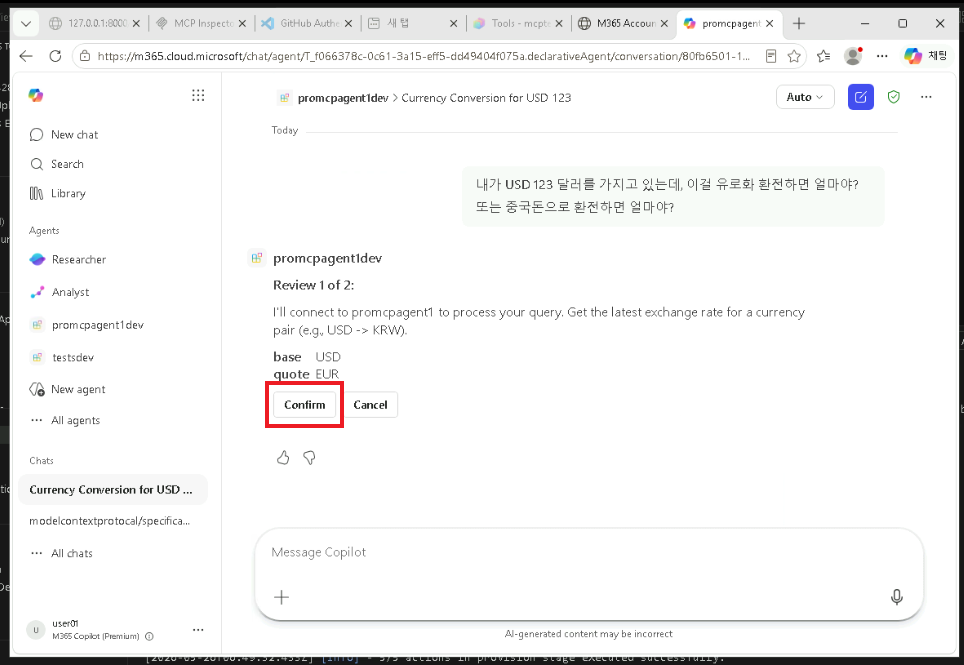
Task: Switch to the 새 탭 tab
Action: click(412, 23)
